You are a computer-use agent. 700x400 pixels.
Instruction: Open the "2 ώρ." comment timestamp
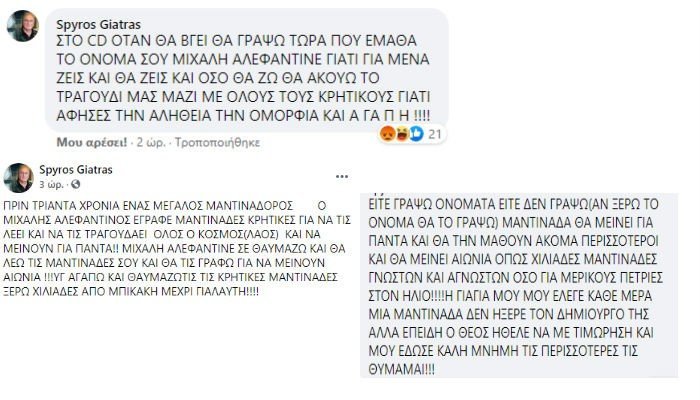(x=151, y=142)
